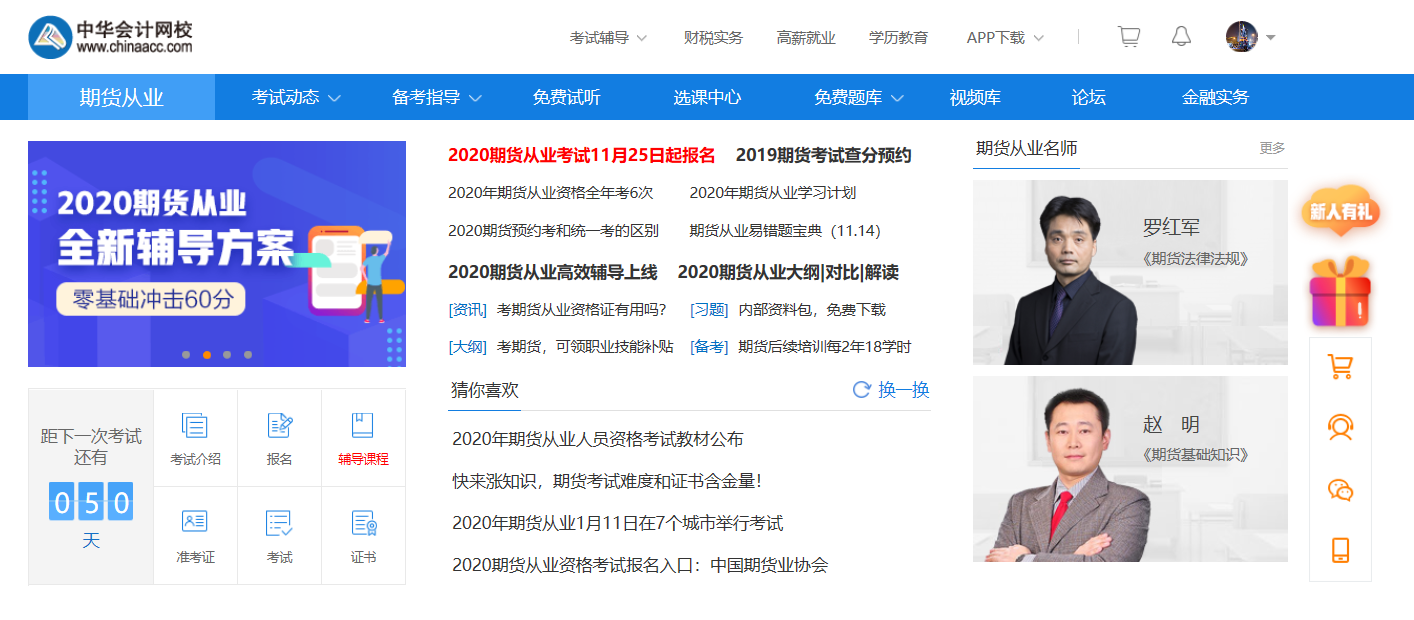Open 考试介绍 exam introduction icon
The image size is (1414, 620).
[195, 438]
